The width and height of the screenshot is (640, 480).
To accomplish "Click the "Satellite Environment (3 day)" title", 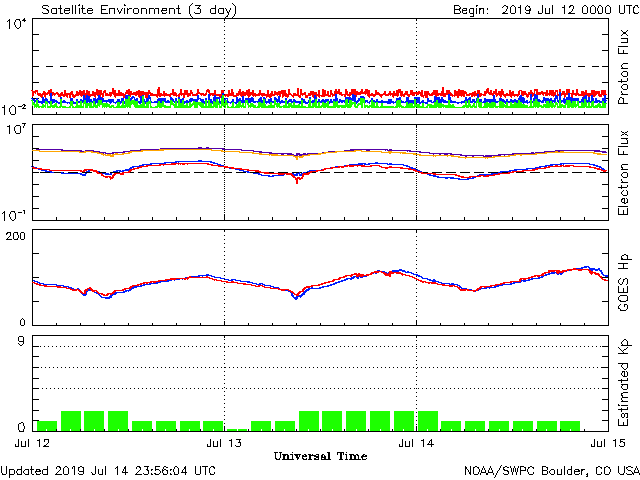I will click(x=139, y=9).
